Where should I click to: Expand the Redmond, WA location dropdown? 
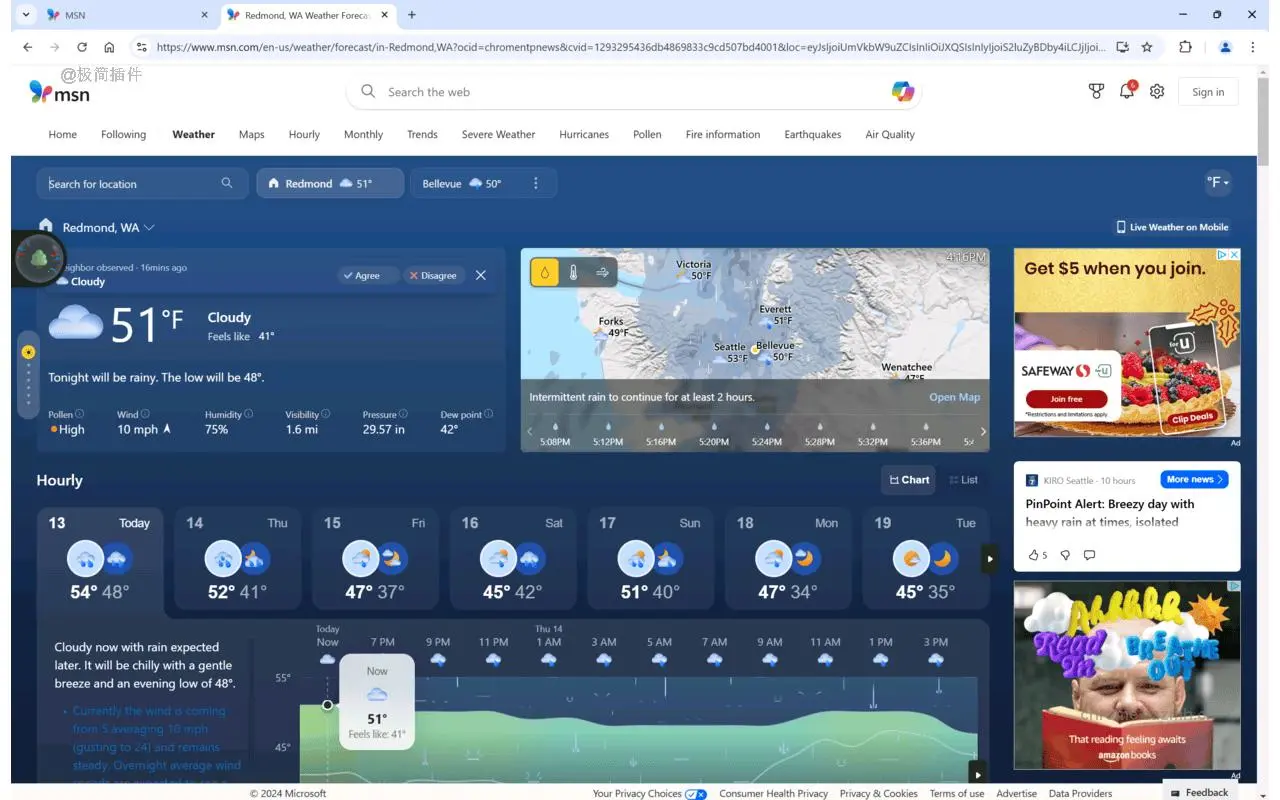click(x=149, y=227)
